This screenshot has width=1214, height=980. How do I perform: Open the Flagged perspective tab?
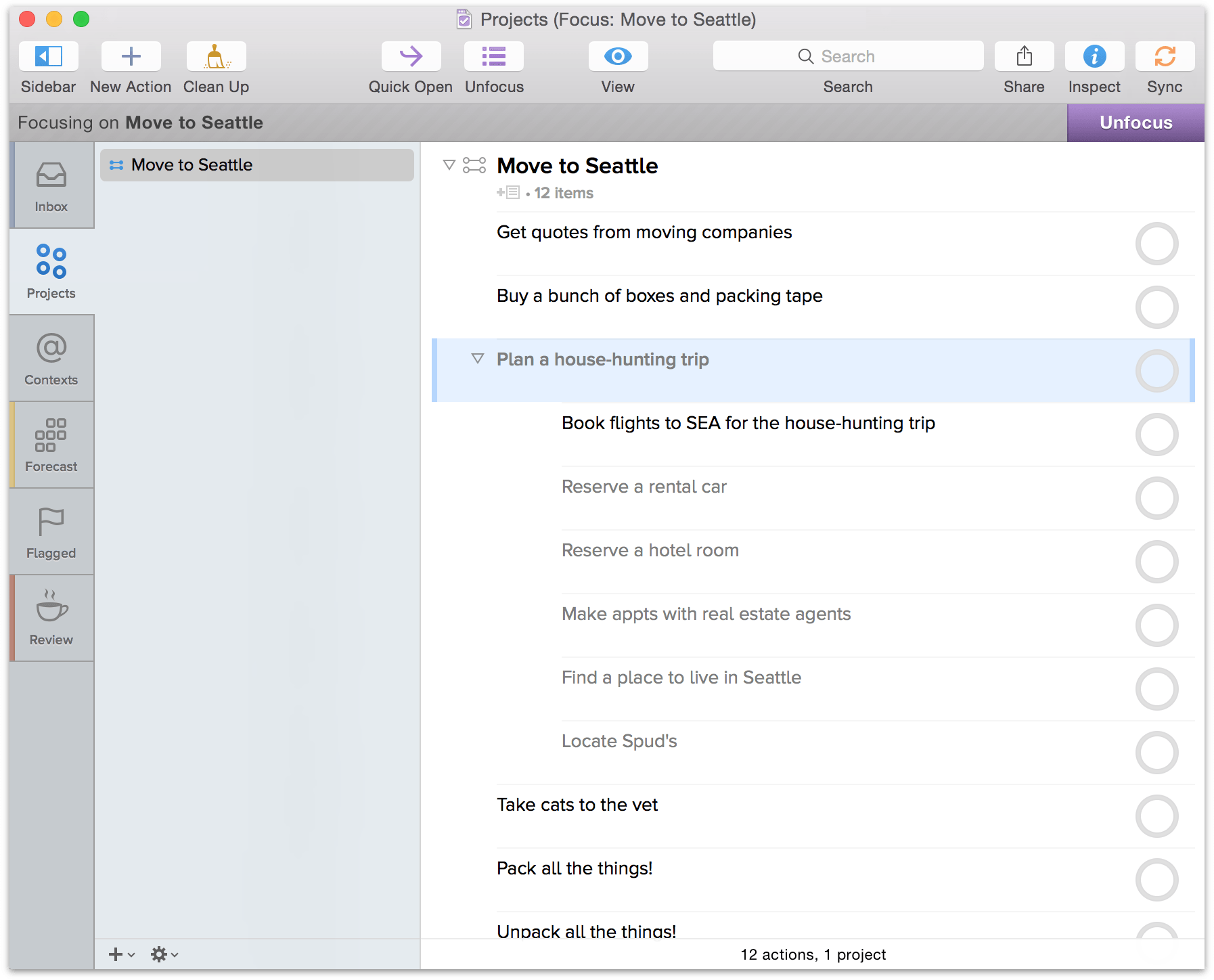pyautogui.click(x=51, y=532)
